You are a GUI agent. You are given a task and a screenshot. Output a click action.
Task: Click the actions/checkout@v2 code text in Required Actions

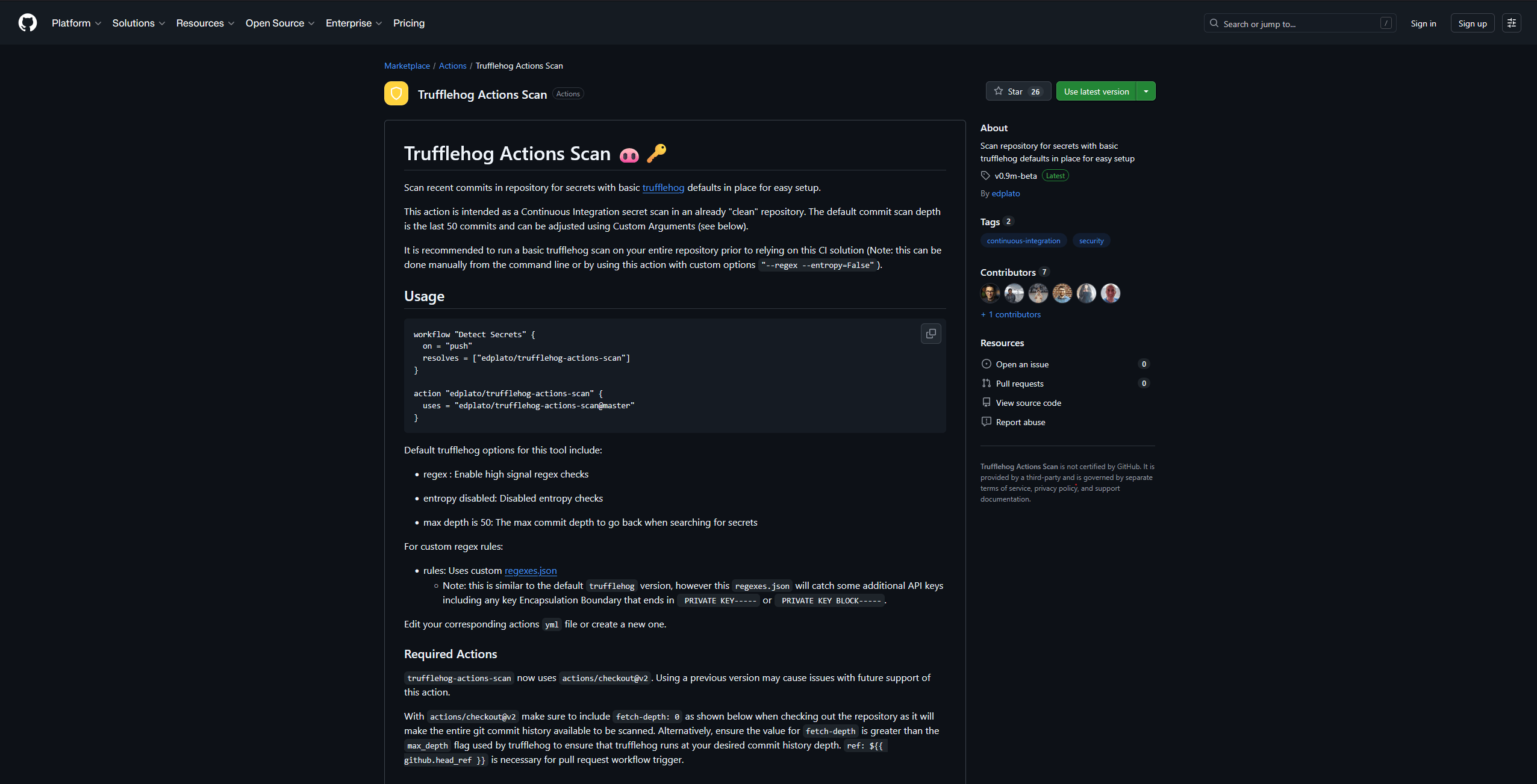click(605, 679)
